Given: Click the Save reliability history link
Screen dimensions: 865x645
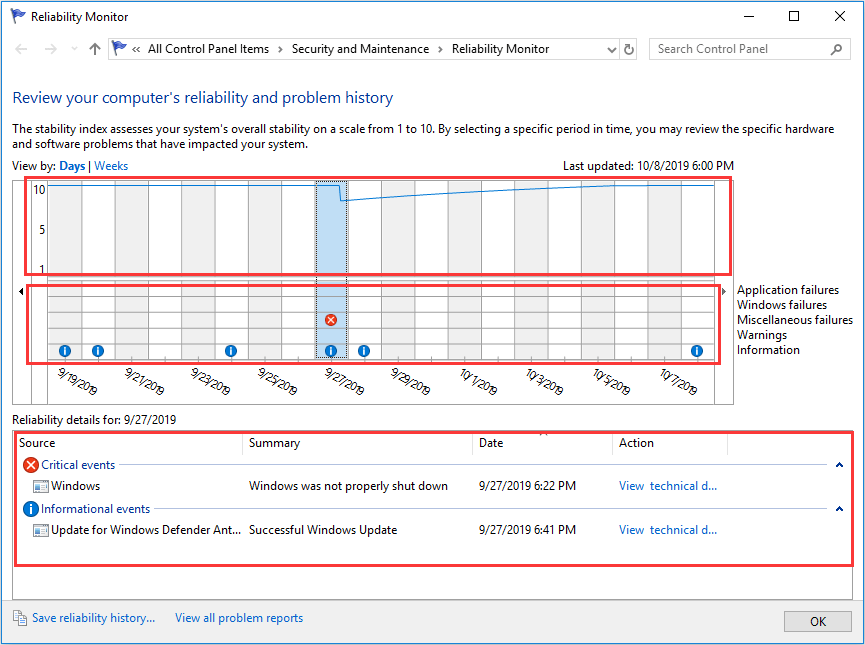Looking at the screenshot, I should pos(93,618).
